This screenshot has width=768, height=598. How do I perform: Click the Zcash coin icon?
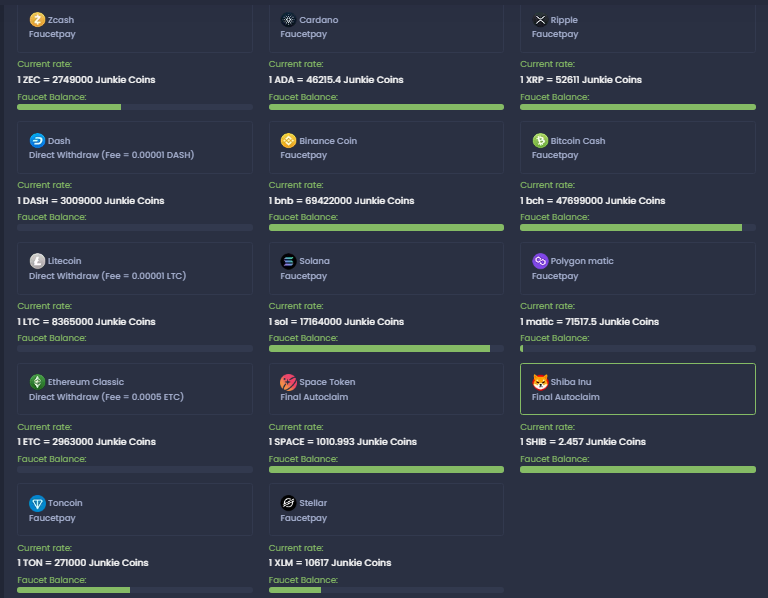coord(37,20)
